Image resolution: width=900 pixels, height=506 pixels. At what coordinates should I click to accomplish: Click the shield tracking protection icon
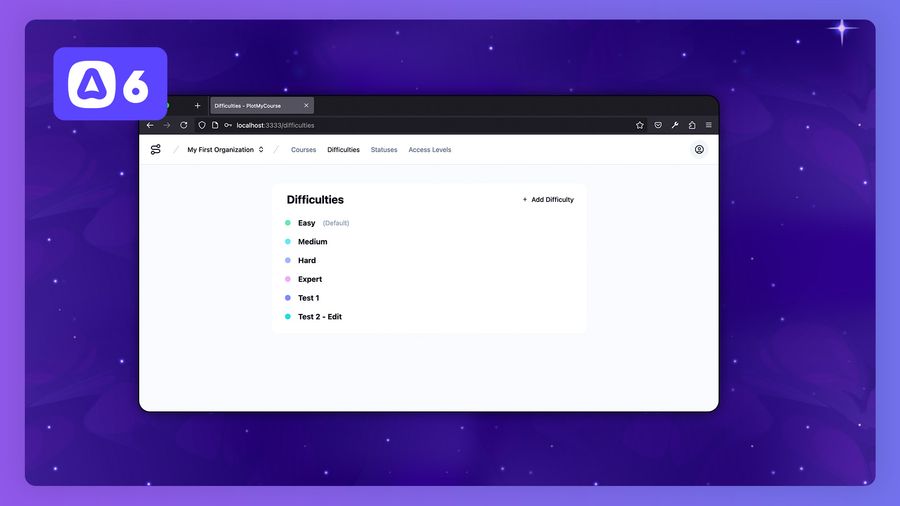click(x=202, y=125)
